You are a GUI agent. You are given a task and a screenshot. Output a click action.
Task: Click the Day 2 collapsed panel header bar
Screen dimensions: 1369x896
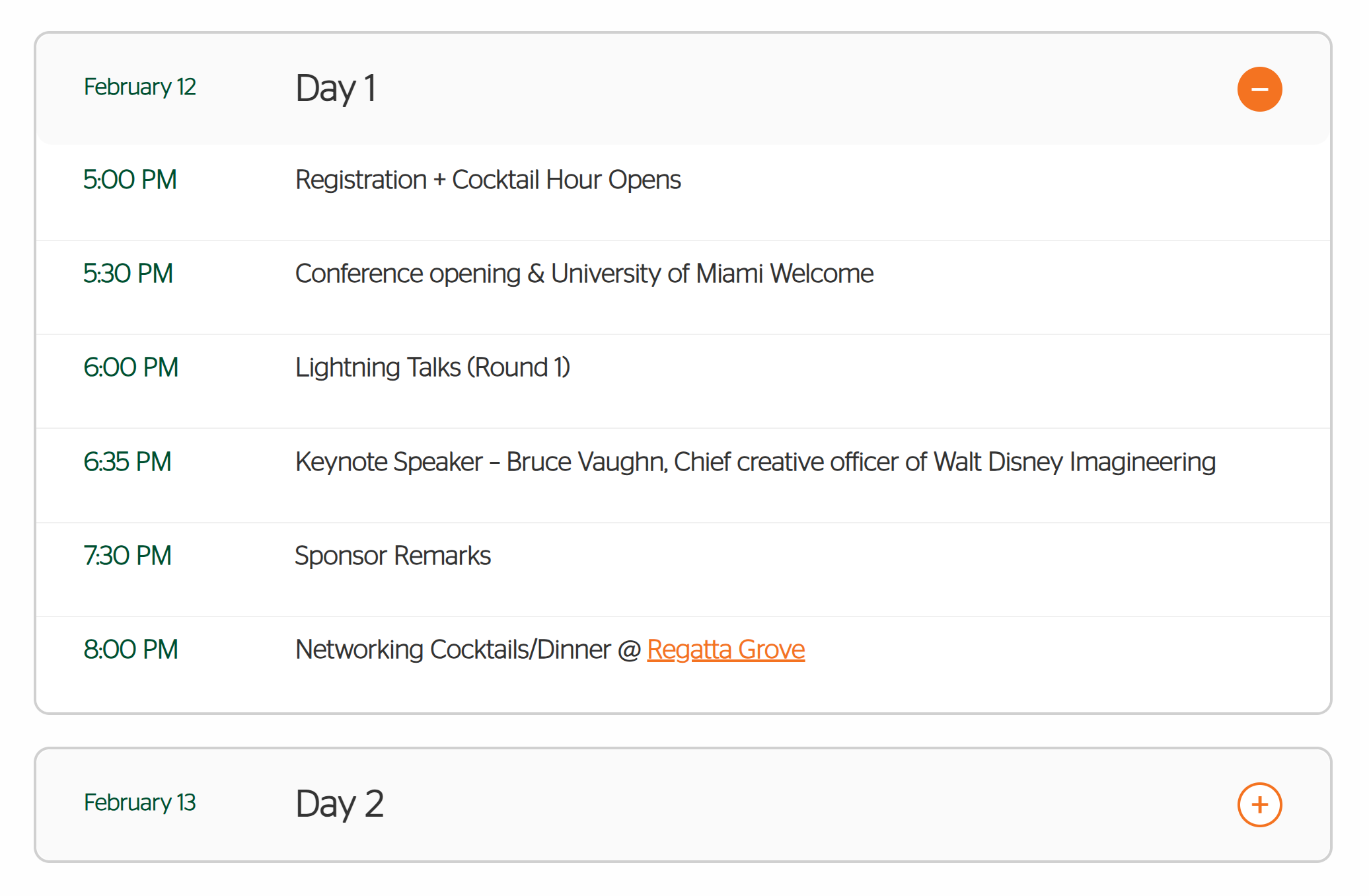click(727, 804)
